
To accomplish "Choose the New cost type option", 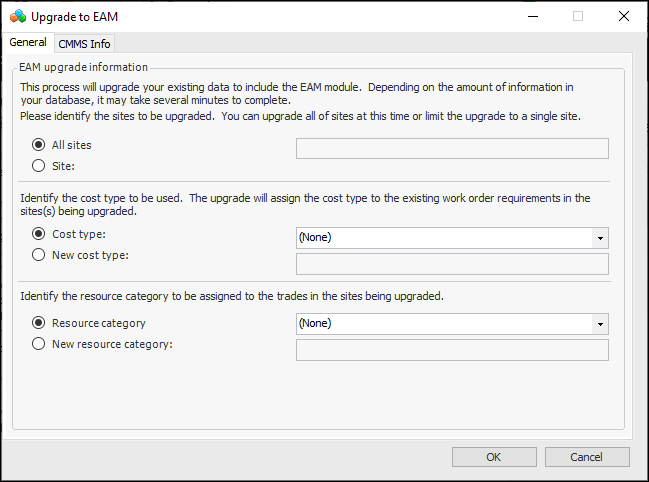I will (x=39, y=255).
